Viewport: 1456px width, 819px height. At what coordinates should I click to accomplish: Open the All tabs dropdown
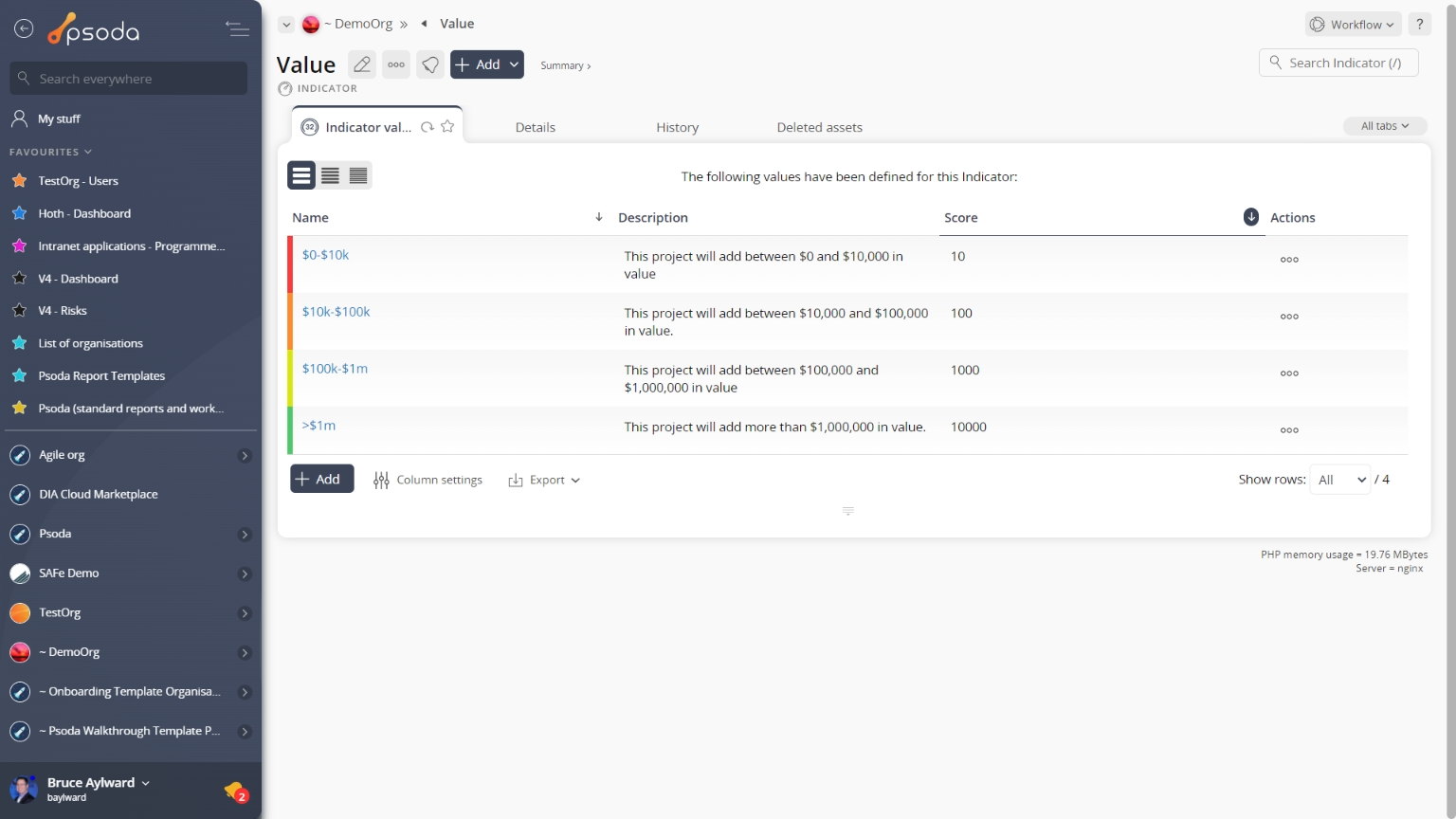(1385, 126)
